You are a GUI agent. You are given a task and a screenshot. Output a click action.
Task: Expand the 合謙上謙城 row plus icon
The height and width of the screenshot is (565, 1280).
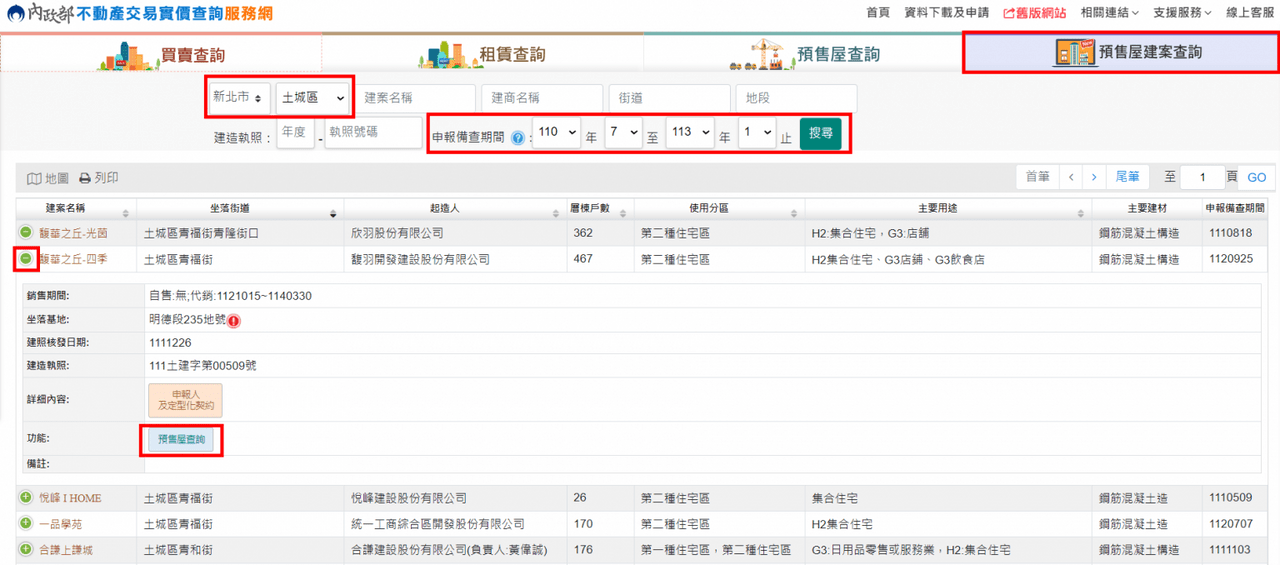coord(26,549)
